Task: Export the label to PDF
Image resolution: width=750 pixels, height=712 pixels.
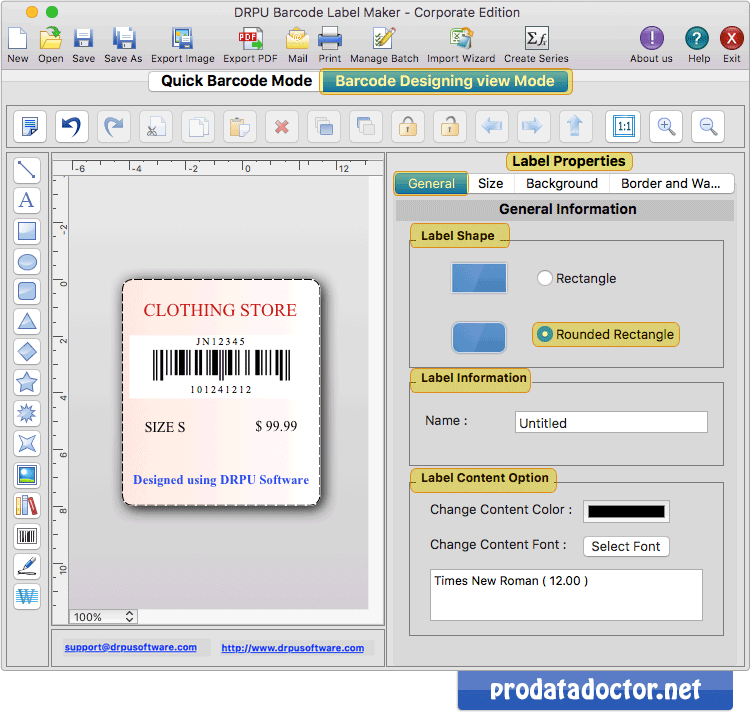Action: [250, 45]
